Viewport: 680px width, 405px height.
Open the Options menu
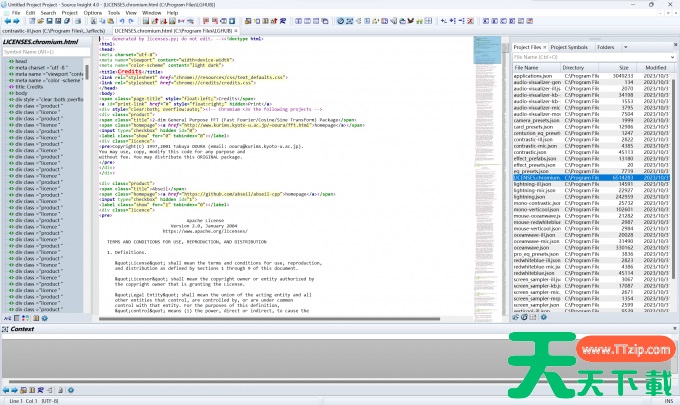[92, 12]
